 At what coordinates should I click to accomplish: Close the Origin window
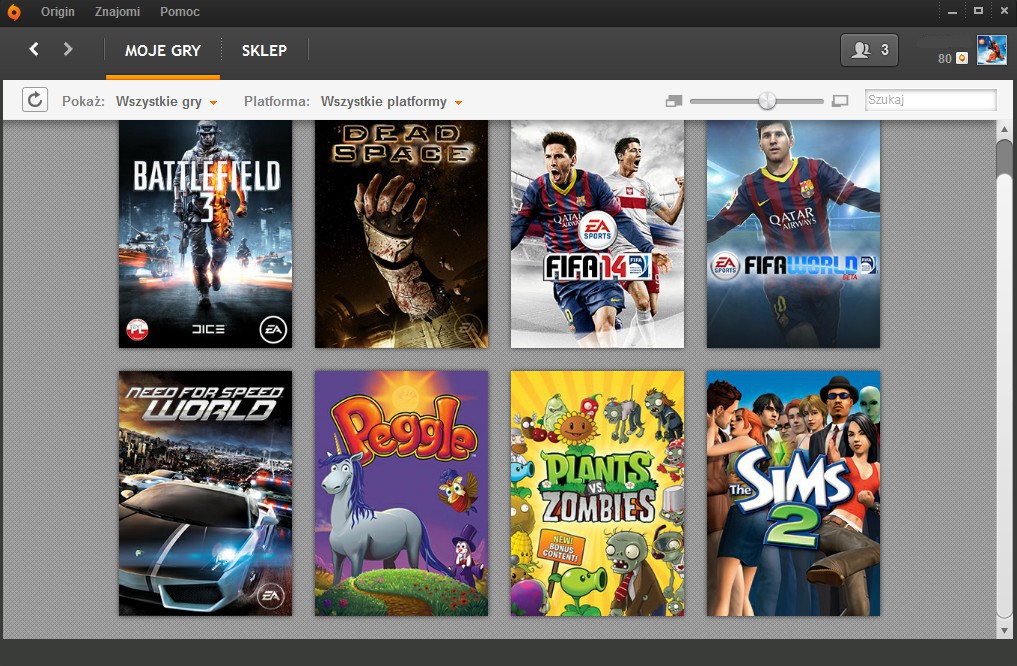tap(1004, 11)
